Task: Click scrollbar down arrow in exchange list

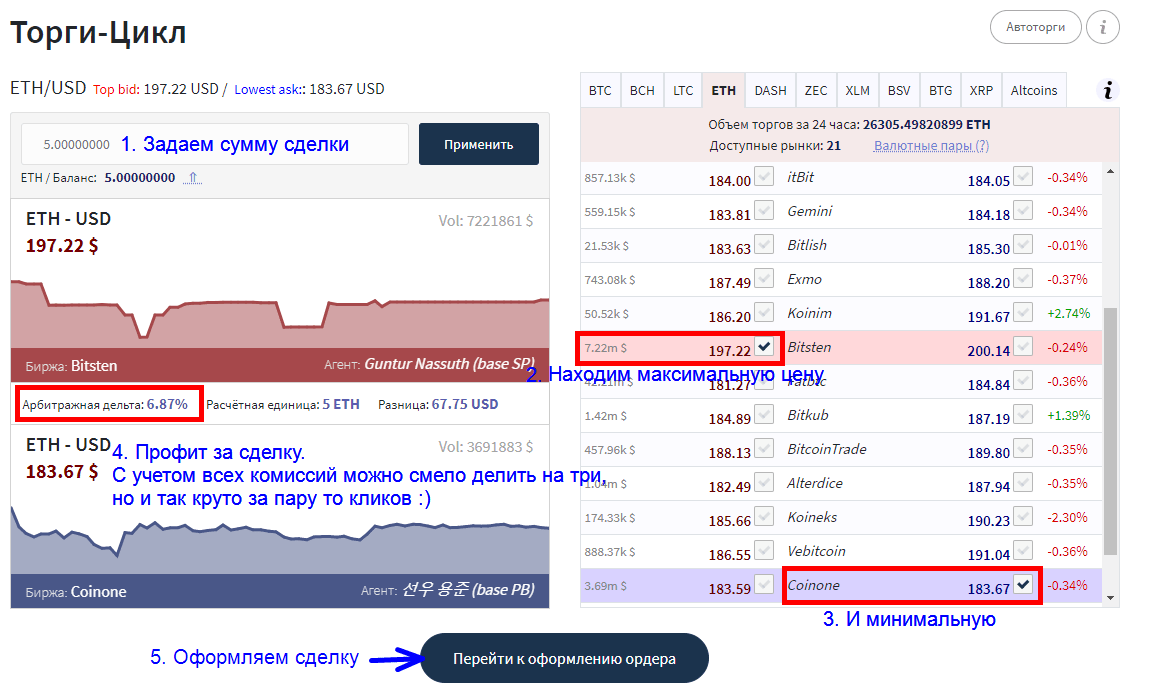Action: (x=1109, y=597)
